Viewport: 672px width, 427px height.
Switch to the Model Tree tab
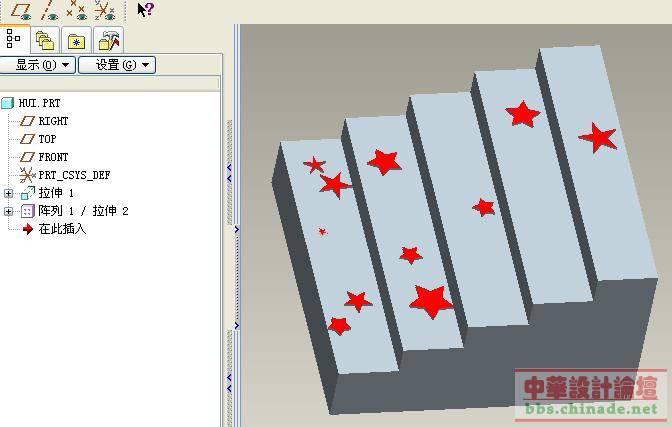tap(14, 39)
